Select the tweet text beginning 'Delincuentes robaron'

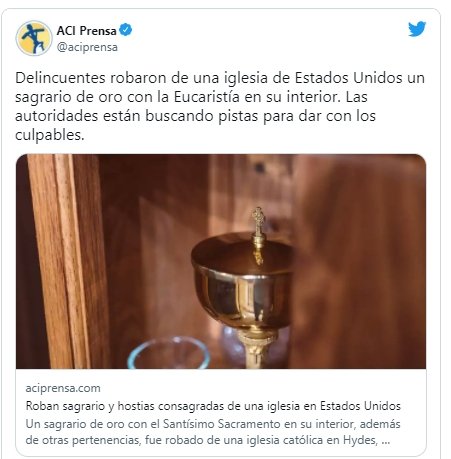[x=220, y=106]
